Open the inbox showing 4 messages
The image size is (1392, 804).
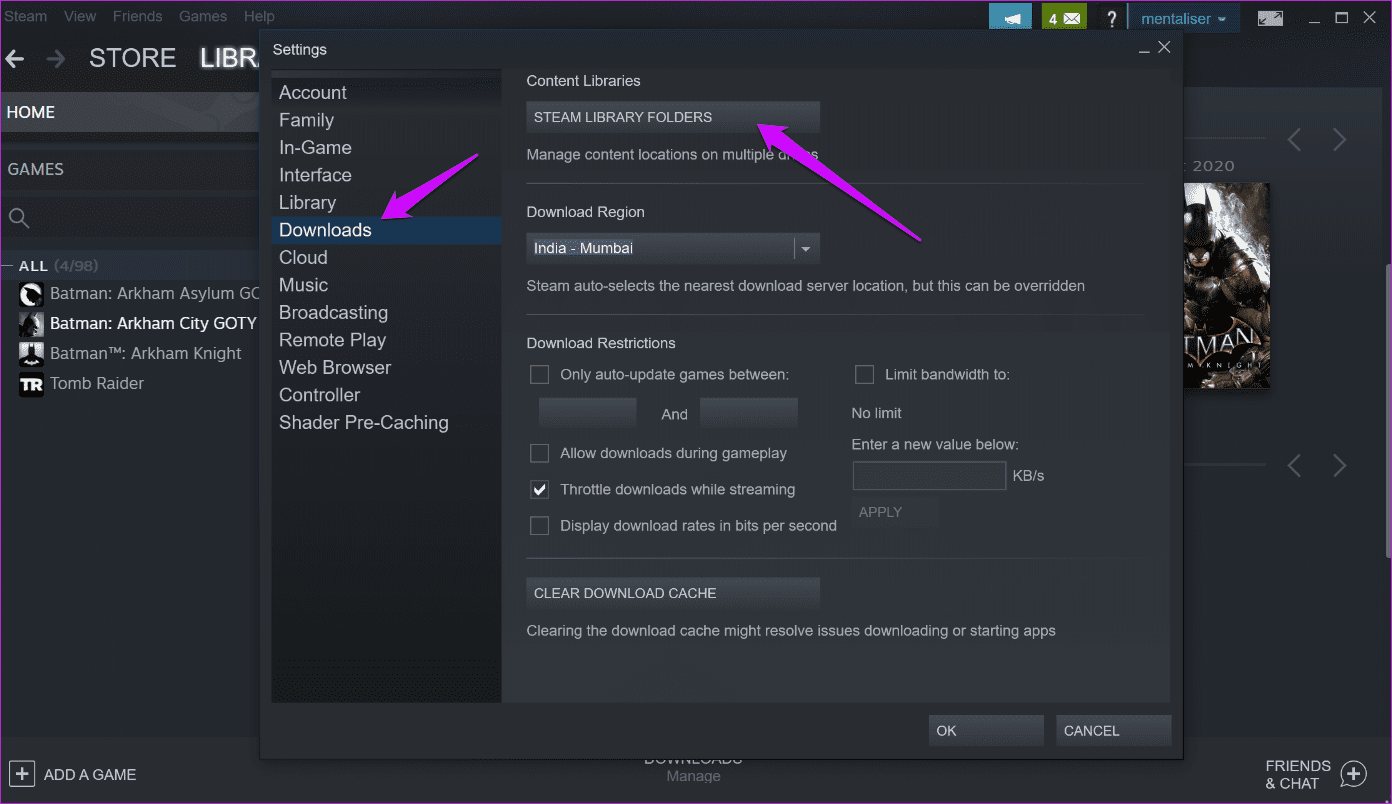coord(1063,16)
